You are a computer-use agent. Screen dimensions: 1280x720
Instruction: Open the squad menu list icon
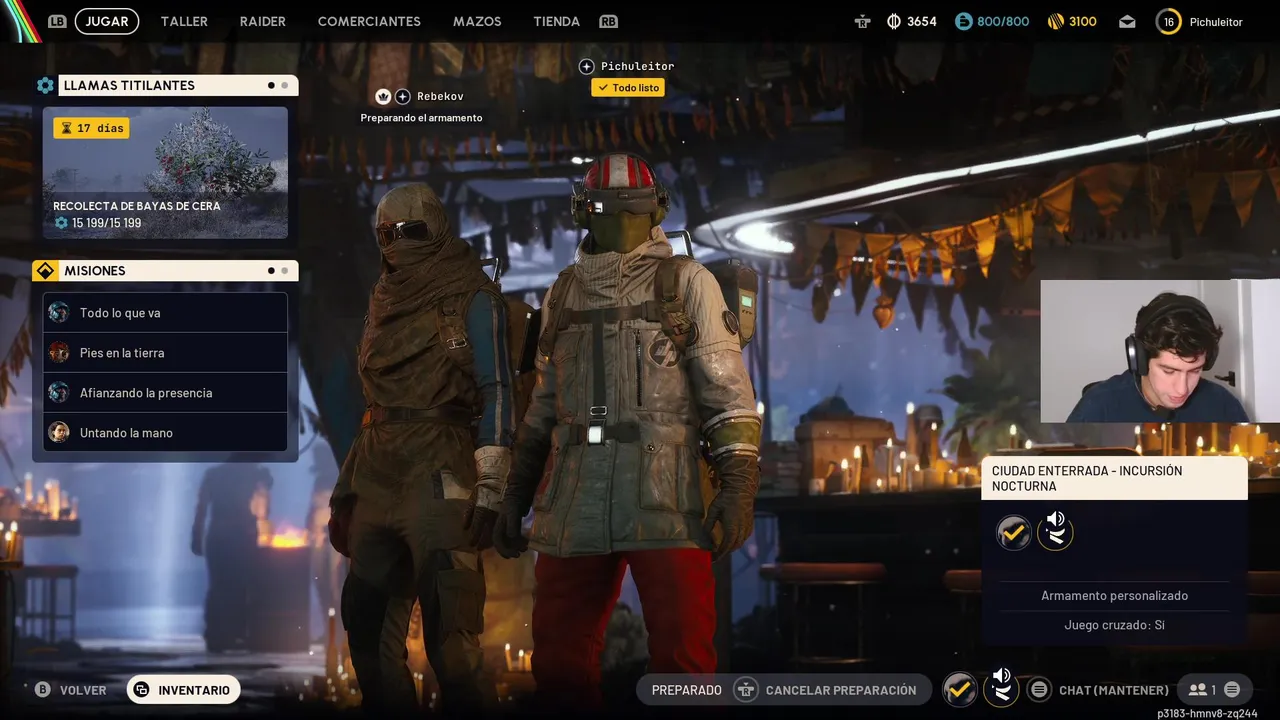tap(1232, 690)
